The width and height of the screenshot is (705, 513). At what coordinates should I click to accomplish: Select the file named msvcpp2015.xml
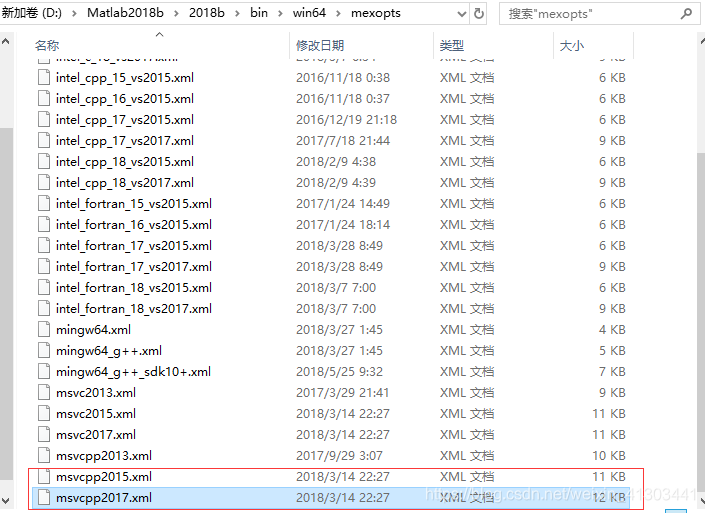pyautogui.click(x=104, y=477)
